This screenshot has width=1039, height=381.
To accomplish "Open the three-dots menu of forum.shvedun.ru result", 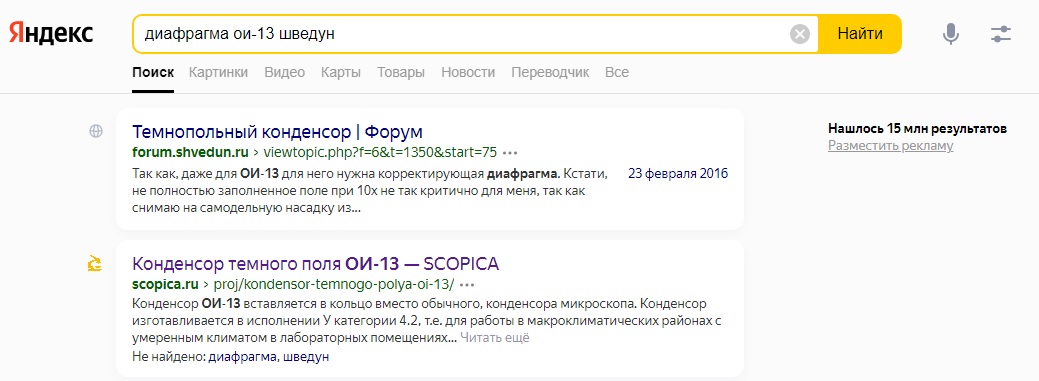I will click(x=510, y=153).
